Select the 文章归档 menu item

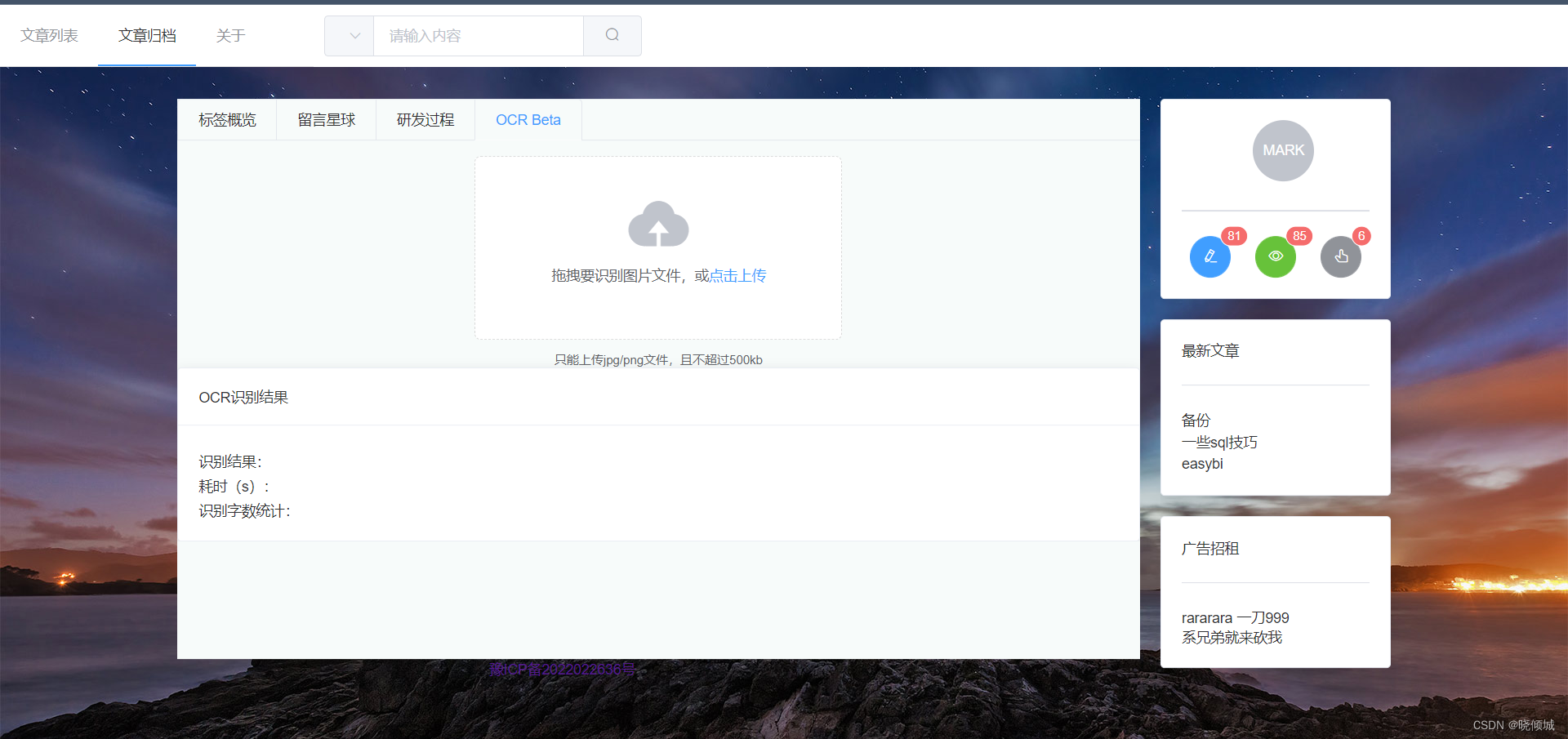pyautogui.click(x=147, y=35)
